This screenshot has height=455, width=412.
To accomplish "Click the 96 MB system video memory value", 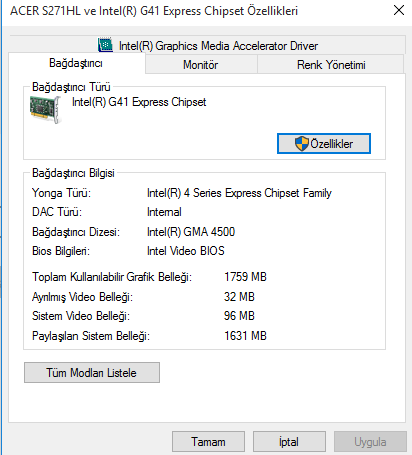I will coord(239,316).
